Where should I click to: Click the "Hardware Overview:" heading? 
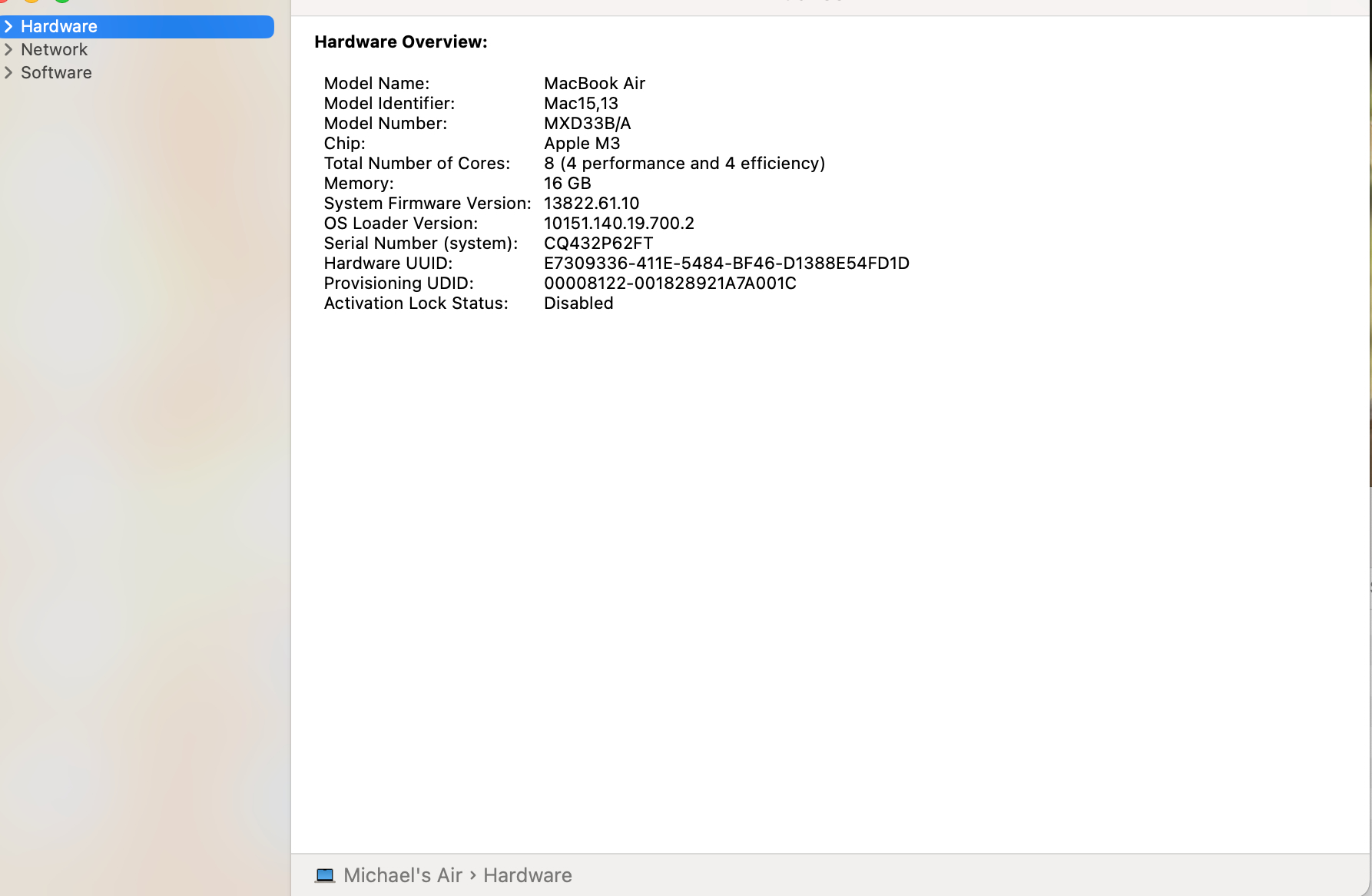click(401, 42)
